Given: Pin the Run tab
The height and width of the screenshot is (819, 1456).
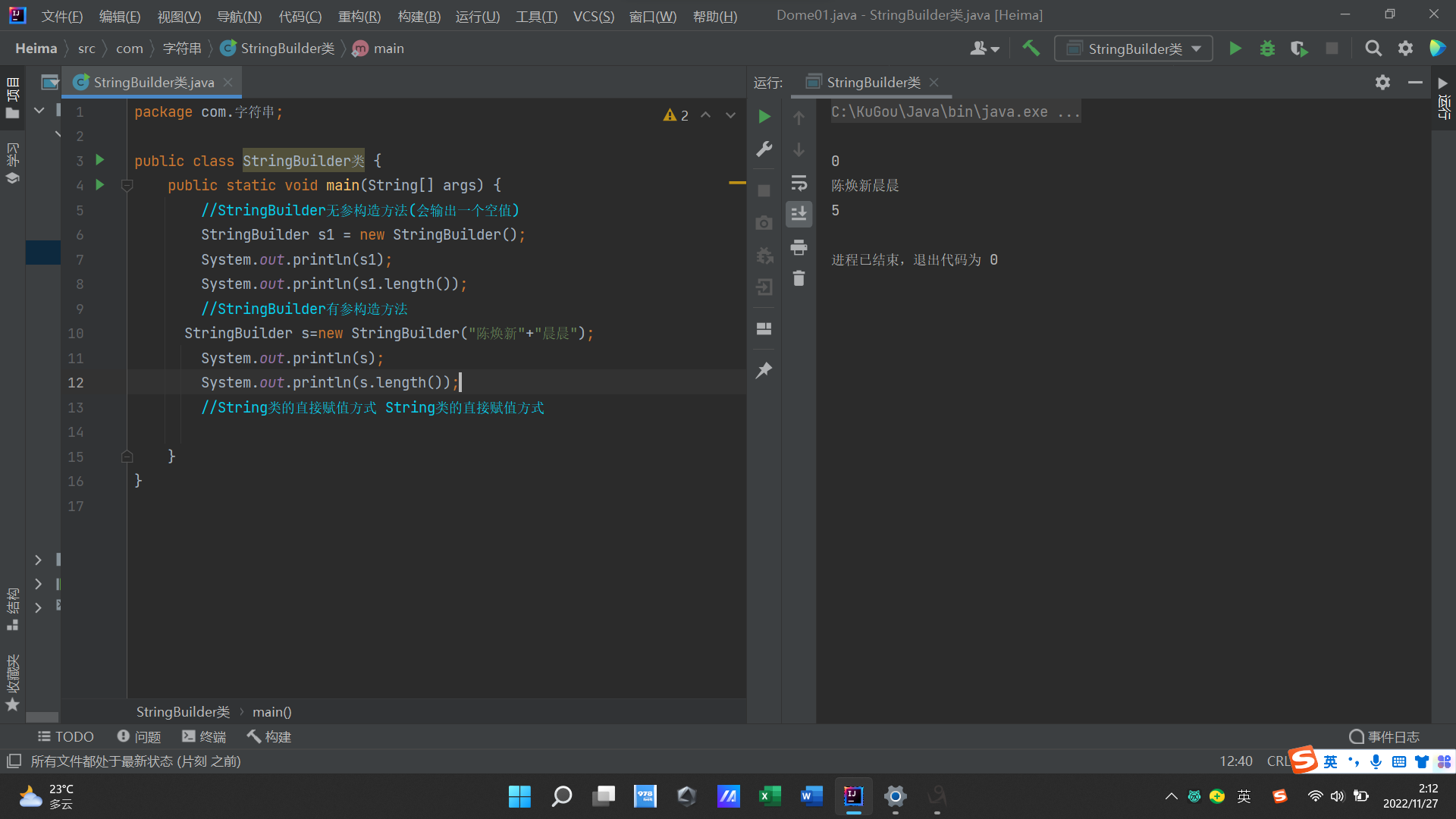Looking at the screenshot, I should coord(764,370).
